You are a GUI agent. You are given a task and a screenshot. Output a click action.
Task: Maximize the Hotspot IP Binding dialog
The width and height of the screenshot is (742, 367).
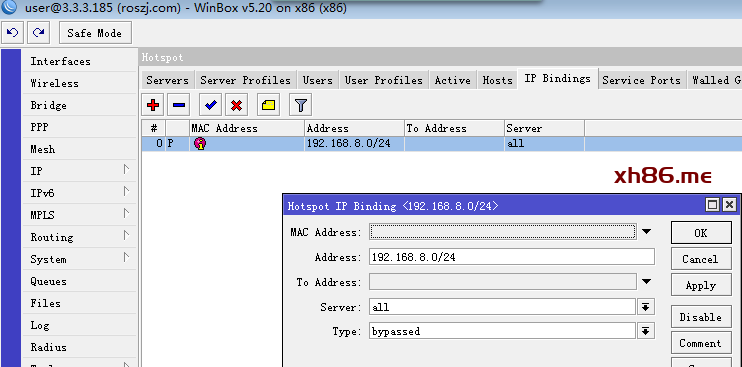pyautogui.click(x=712, y=205)
